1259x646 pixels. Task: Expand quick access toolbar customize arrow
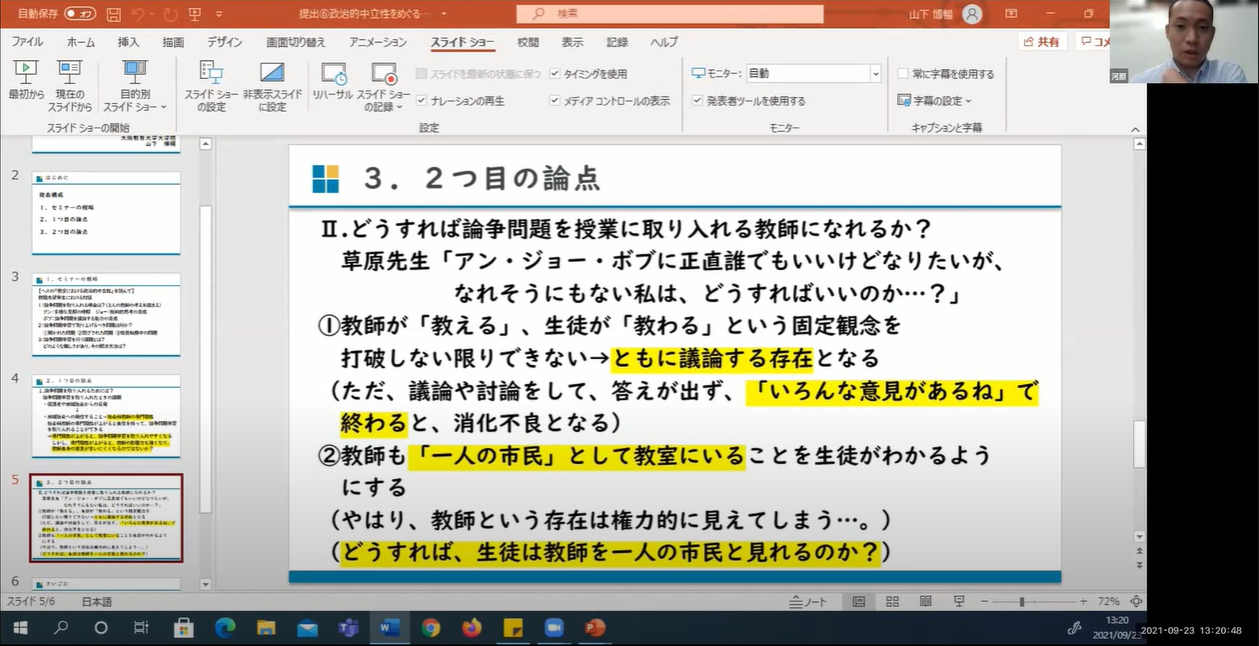click(219, 14)
